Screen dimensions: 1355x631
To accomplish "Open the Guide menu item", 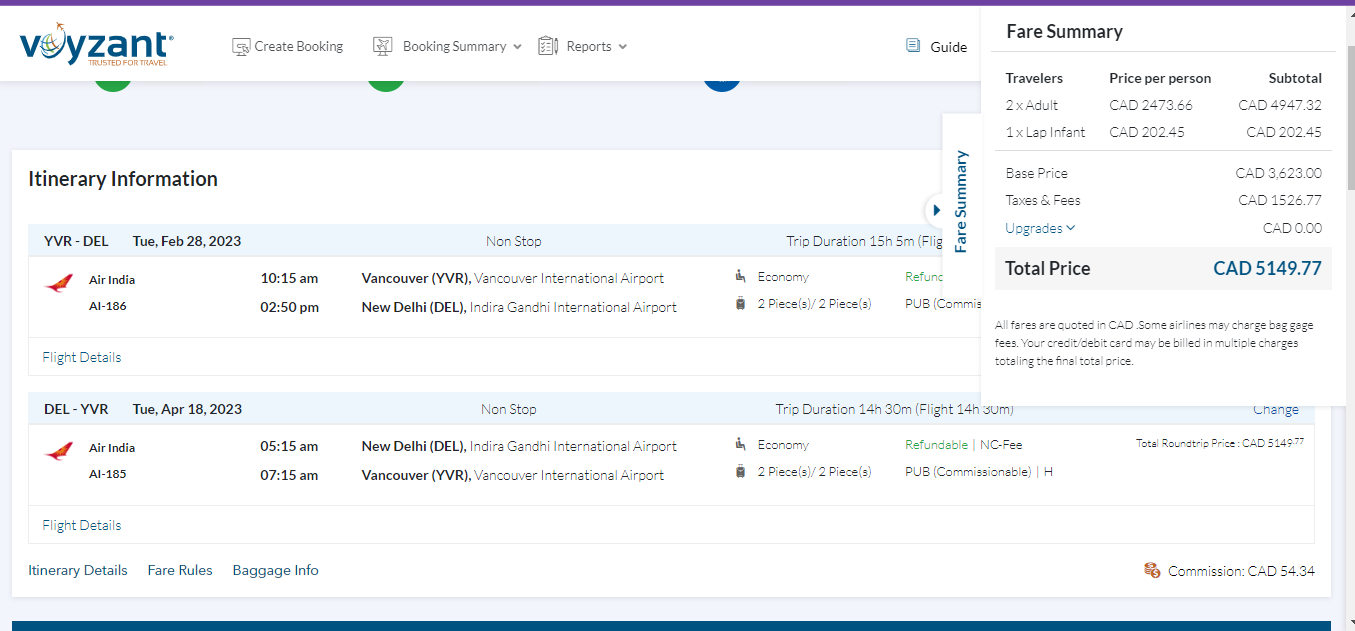I will (948, 47).
